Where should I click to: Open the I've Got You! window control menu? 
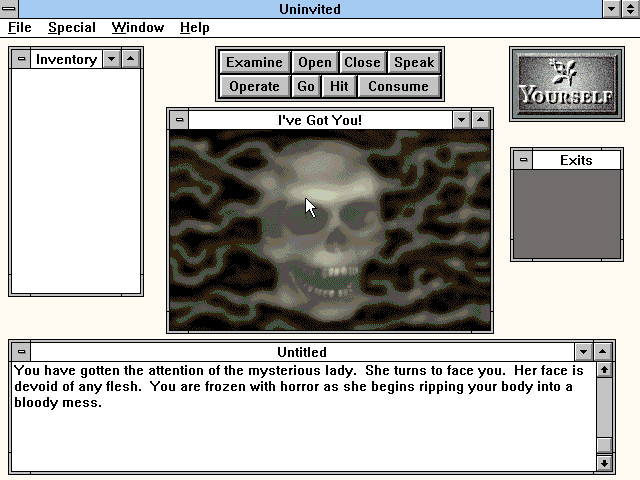179,120
